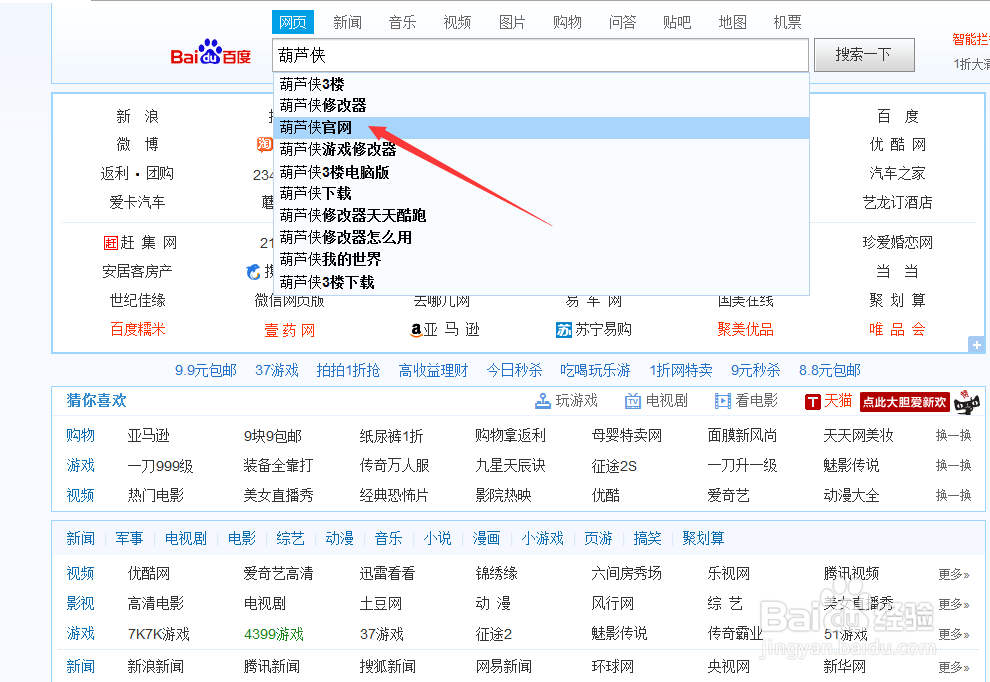Select the 网页 search tab
The height and width of the screenshot is (682, 990).
(293, 22)
